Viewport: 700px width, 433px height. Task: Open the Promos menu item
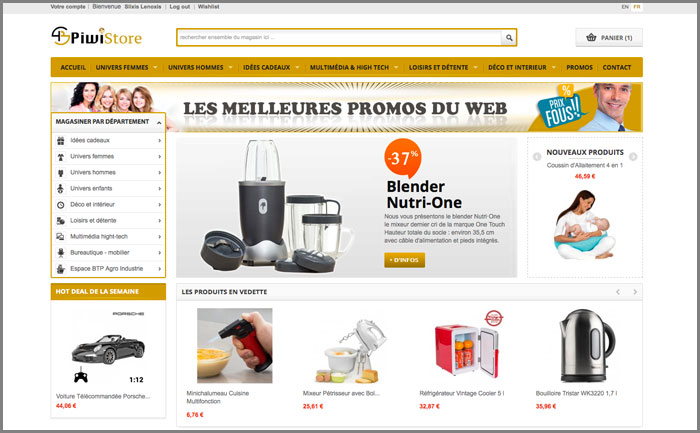[x=579, y=67]
